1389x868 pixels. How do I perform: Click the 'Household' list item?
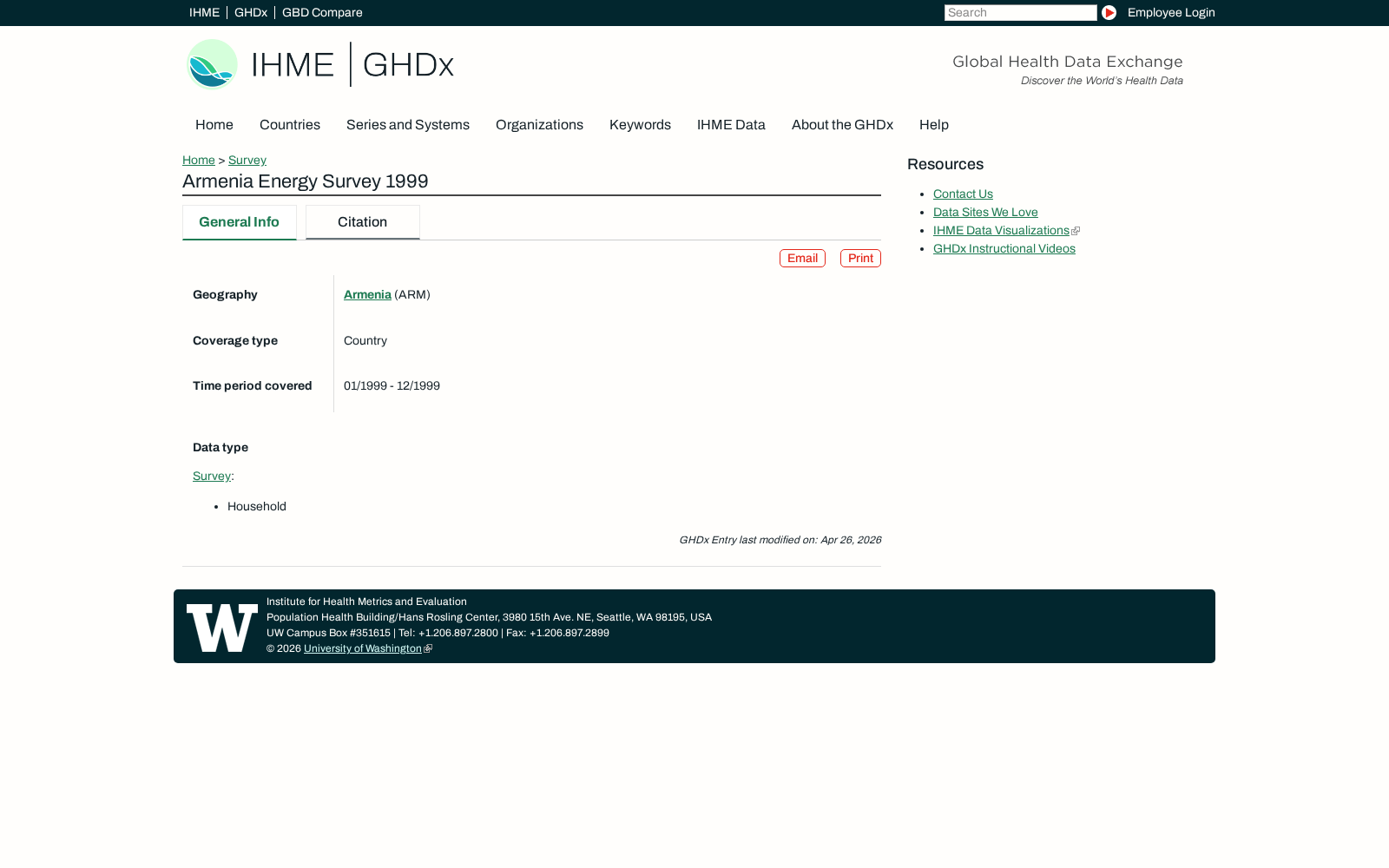(x=257, y=507)
